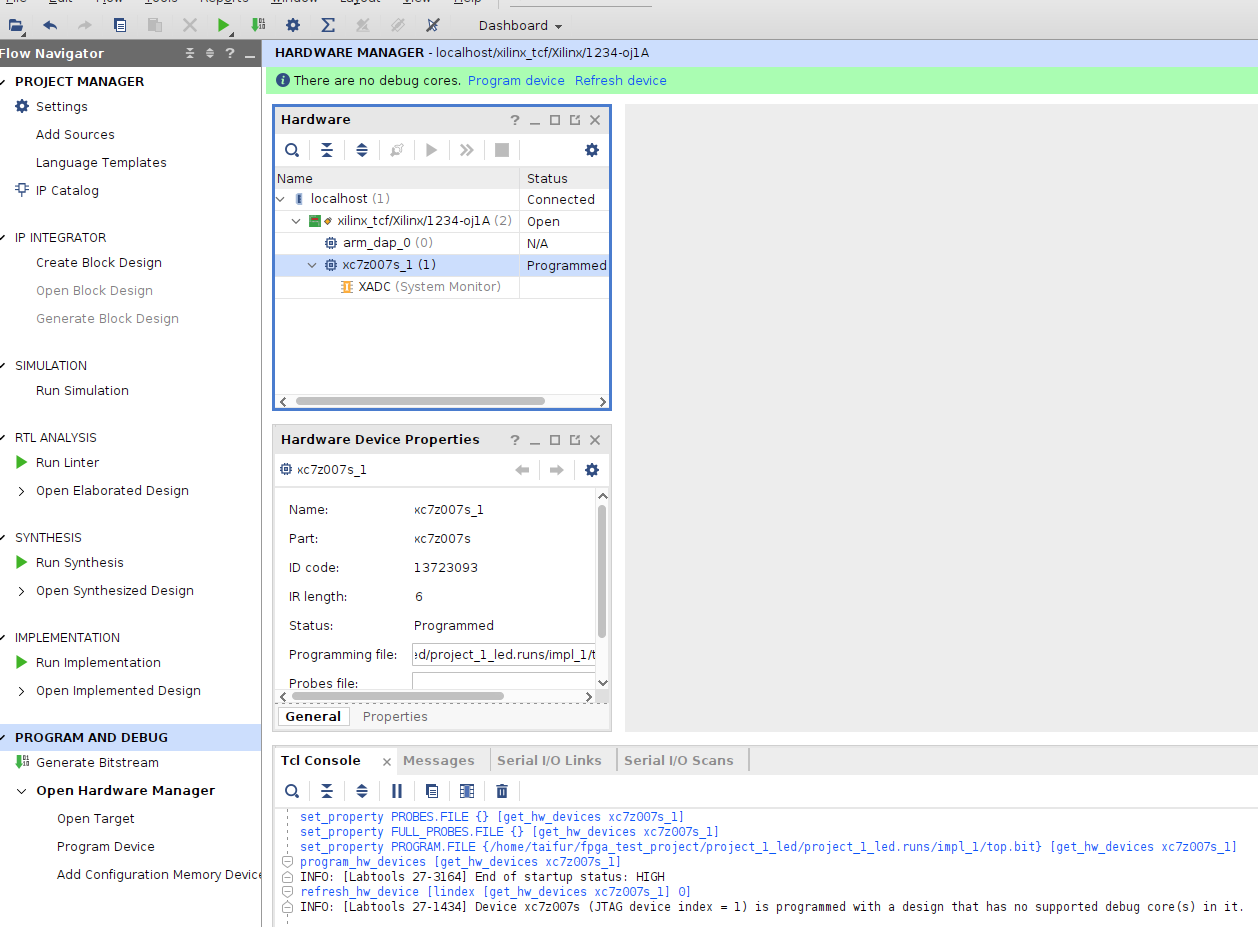The image size is (1258, 927).
Task: Switch to Serial I/O Scans tab
Action: [x=679, y=761]
